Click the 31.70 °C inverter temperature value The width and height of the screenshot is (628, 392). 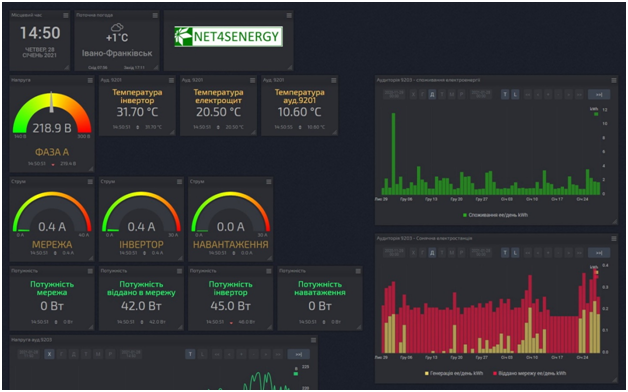coord(137,112)
